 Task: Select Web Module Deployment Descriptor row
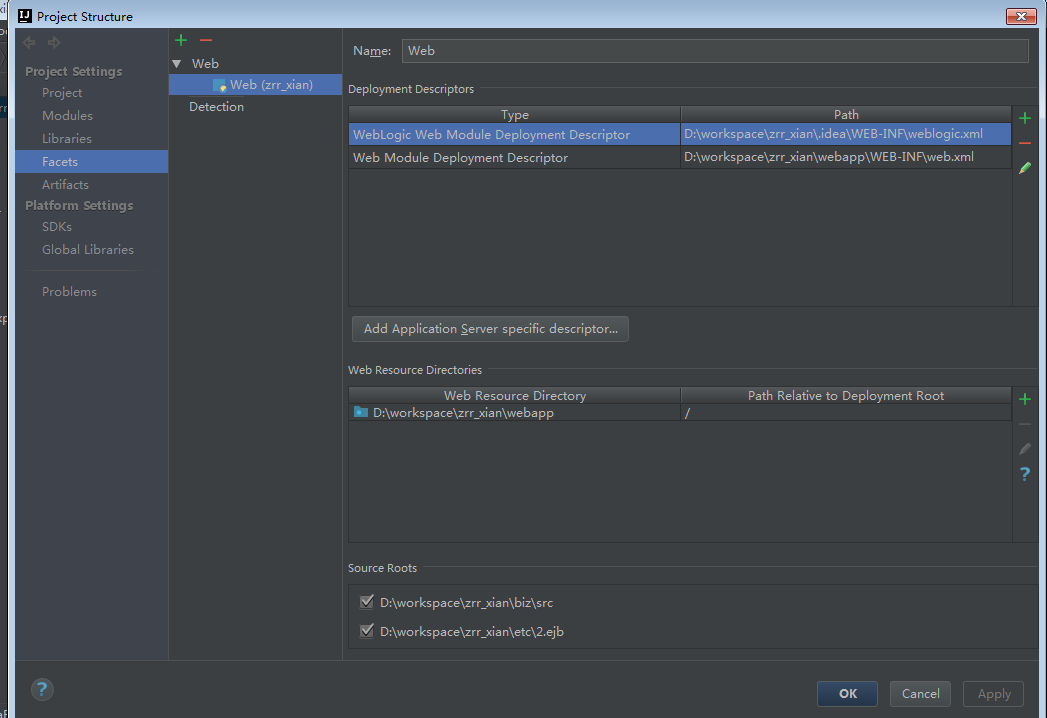tap(680, 157)
